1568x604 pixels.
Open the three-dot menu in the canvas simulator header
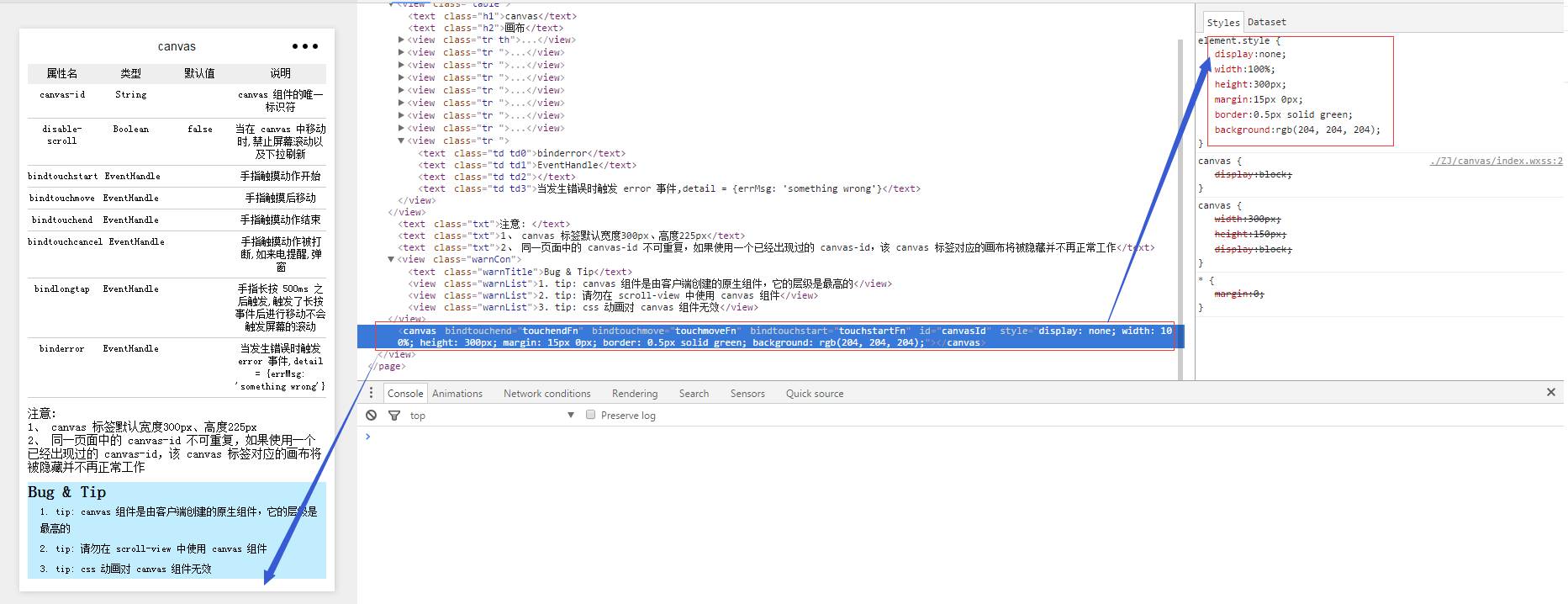[304, 46]
